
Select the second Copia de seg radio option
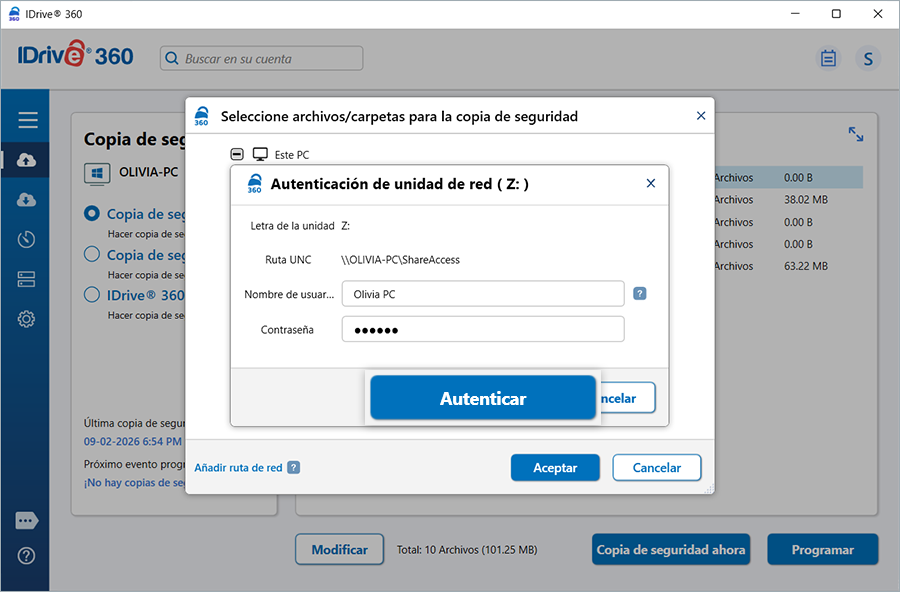point(92,254)
